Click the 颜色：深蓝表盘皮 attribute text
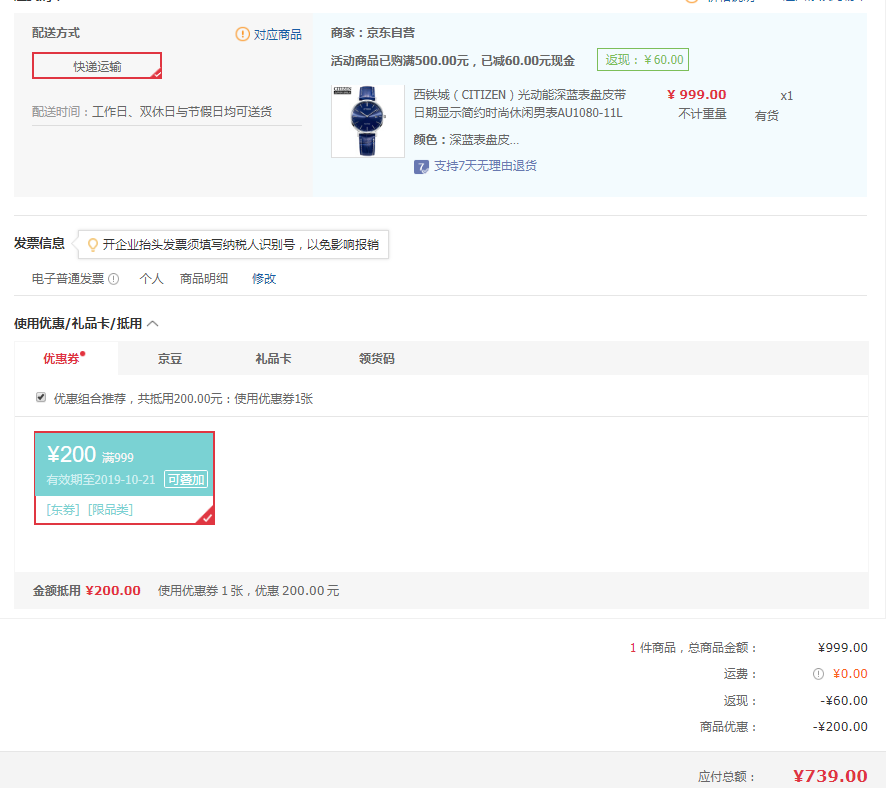887x788 pixels. tap(466, 140)
